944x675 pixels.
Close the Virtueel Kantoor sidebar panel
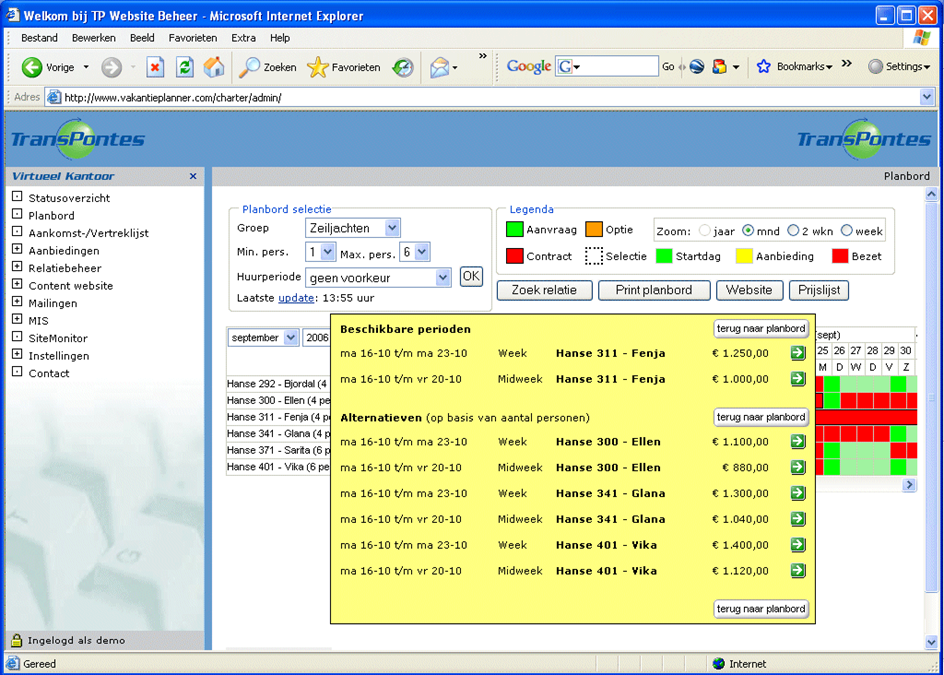pyautogui.click(x=193, y=176)
